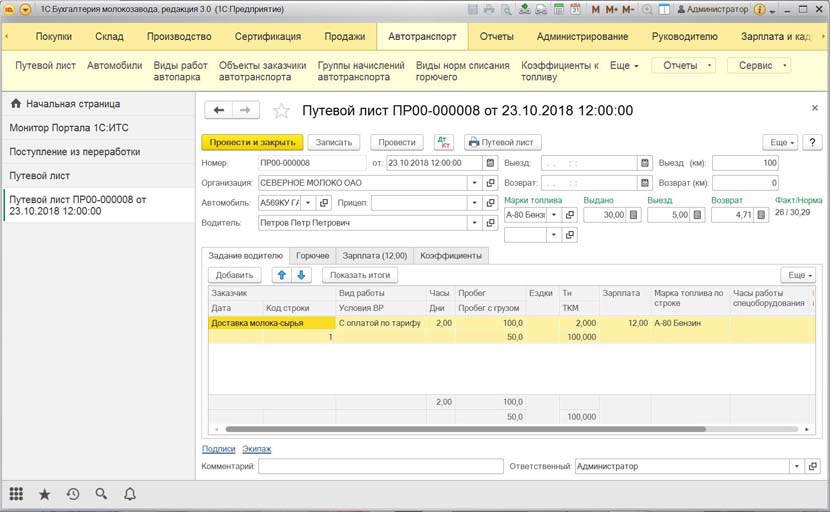Expand the А-80 fuel brand dropdown

click(554, 215)
